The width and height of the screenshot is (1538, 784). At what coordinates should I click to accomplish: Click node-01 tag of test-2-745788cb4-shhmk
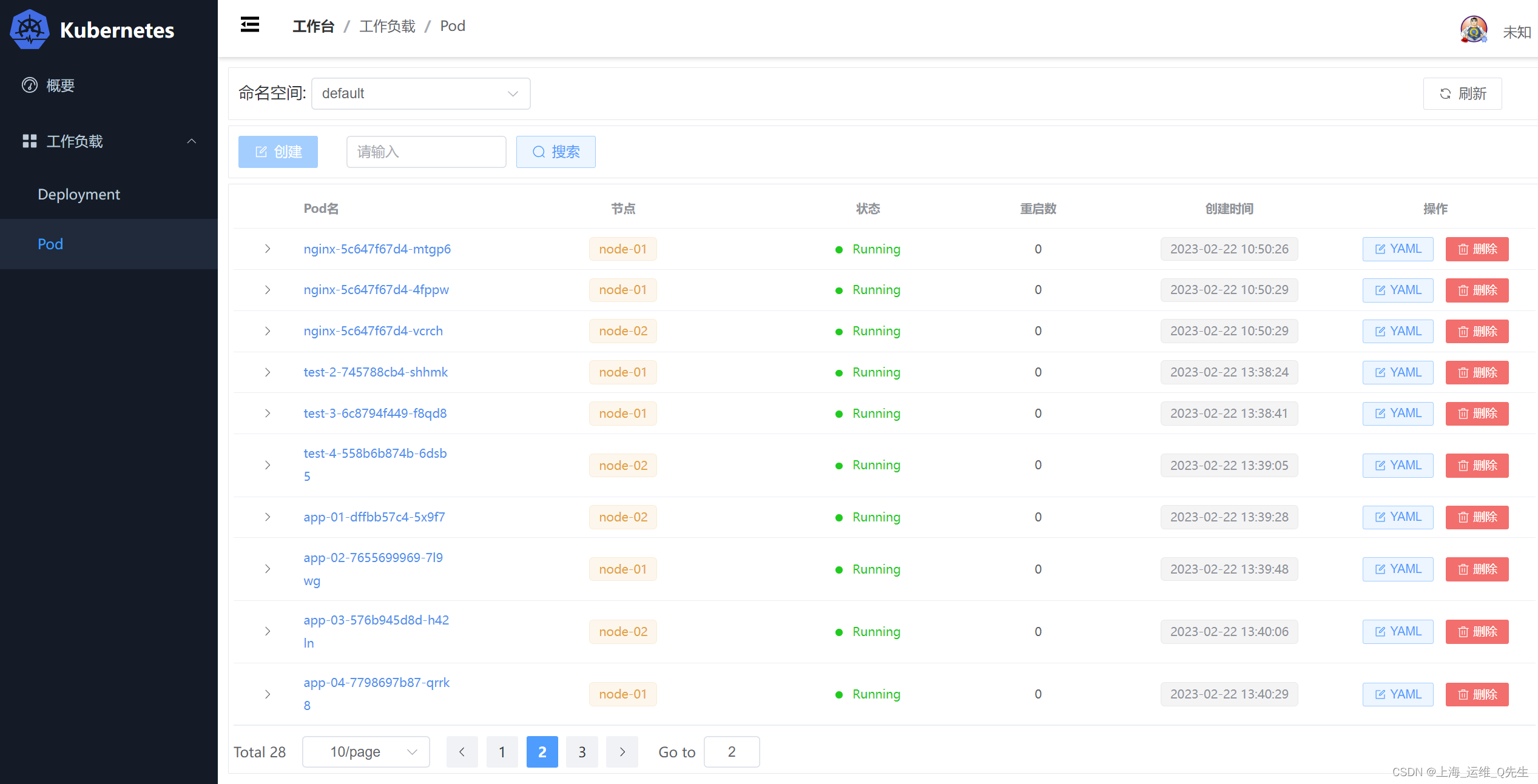tap(623, 372)
